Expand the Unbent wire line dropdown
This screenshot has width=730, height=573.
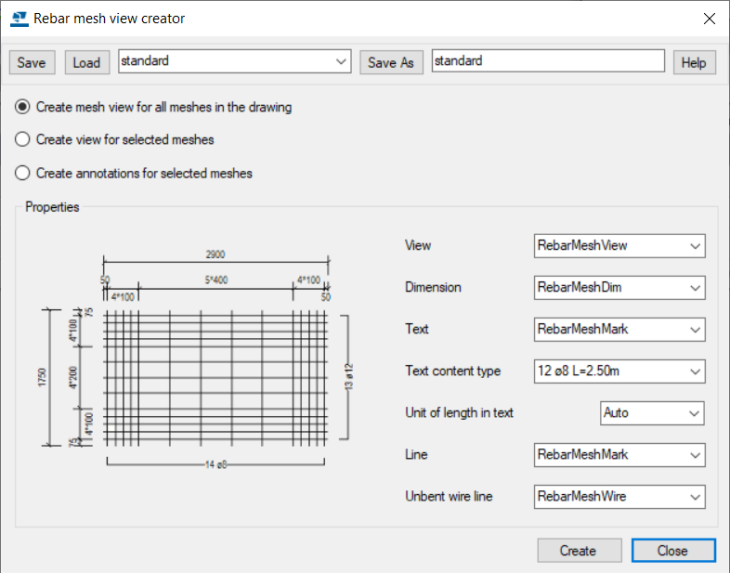619,497
